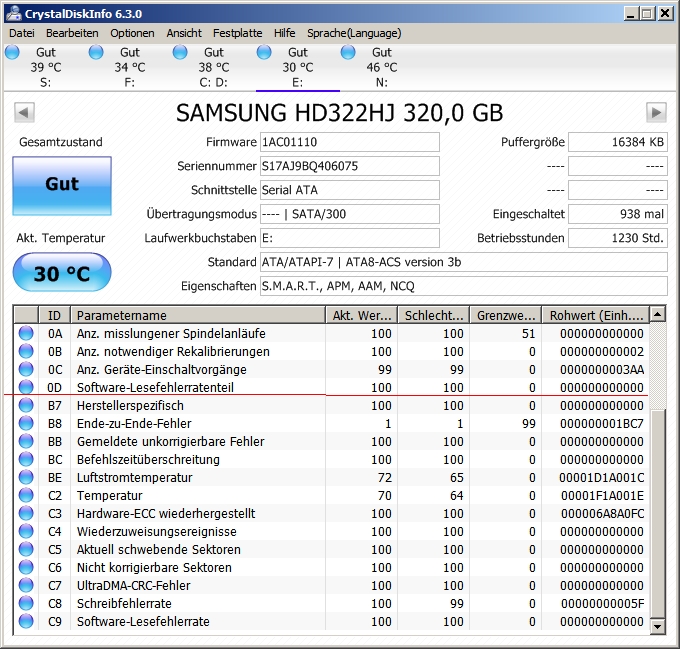Click status icon of row BB
The height and width of the screenshot is (649, 680).
(x=26, y=441)
